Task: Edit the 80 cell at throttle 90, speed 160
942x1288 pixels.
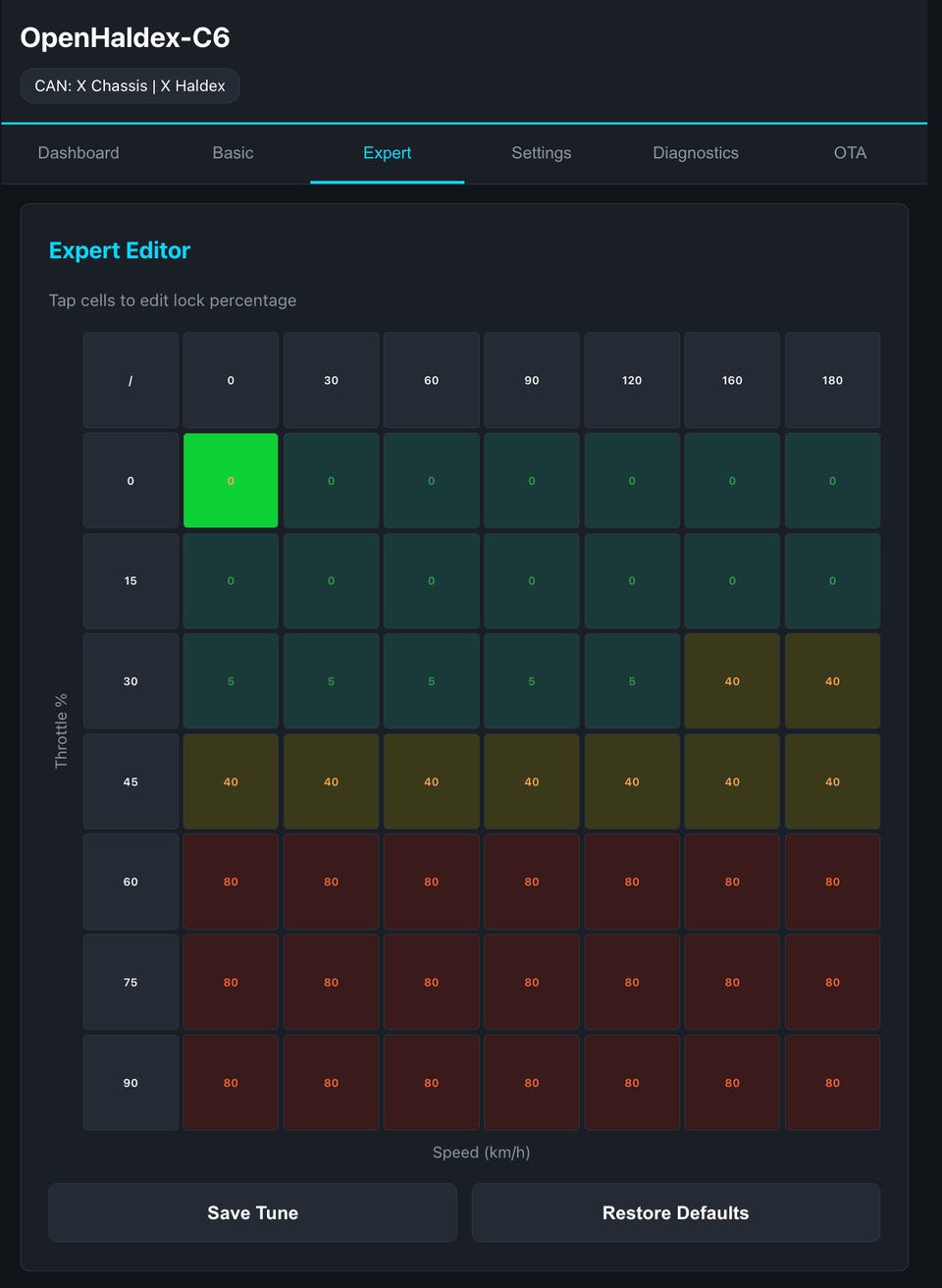Action: pyautogui.click(x=732, y=1082)
